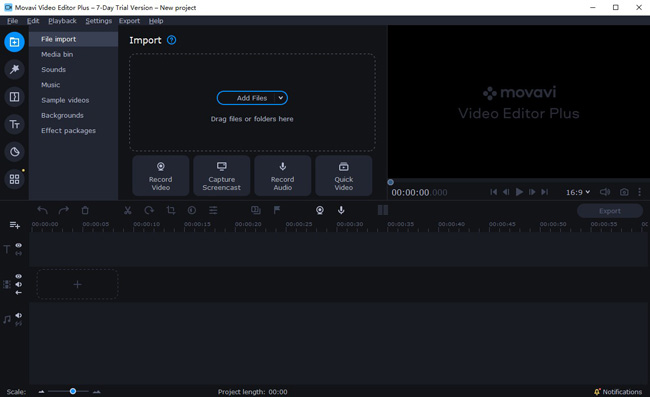The height and width of the screenshot is (397, 650).
Task: Select Effect packages in the import list
Action: (x=68, y=131)
